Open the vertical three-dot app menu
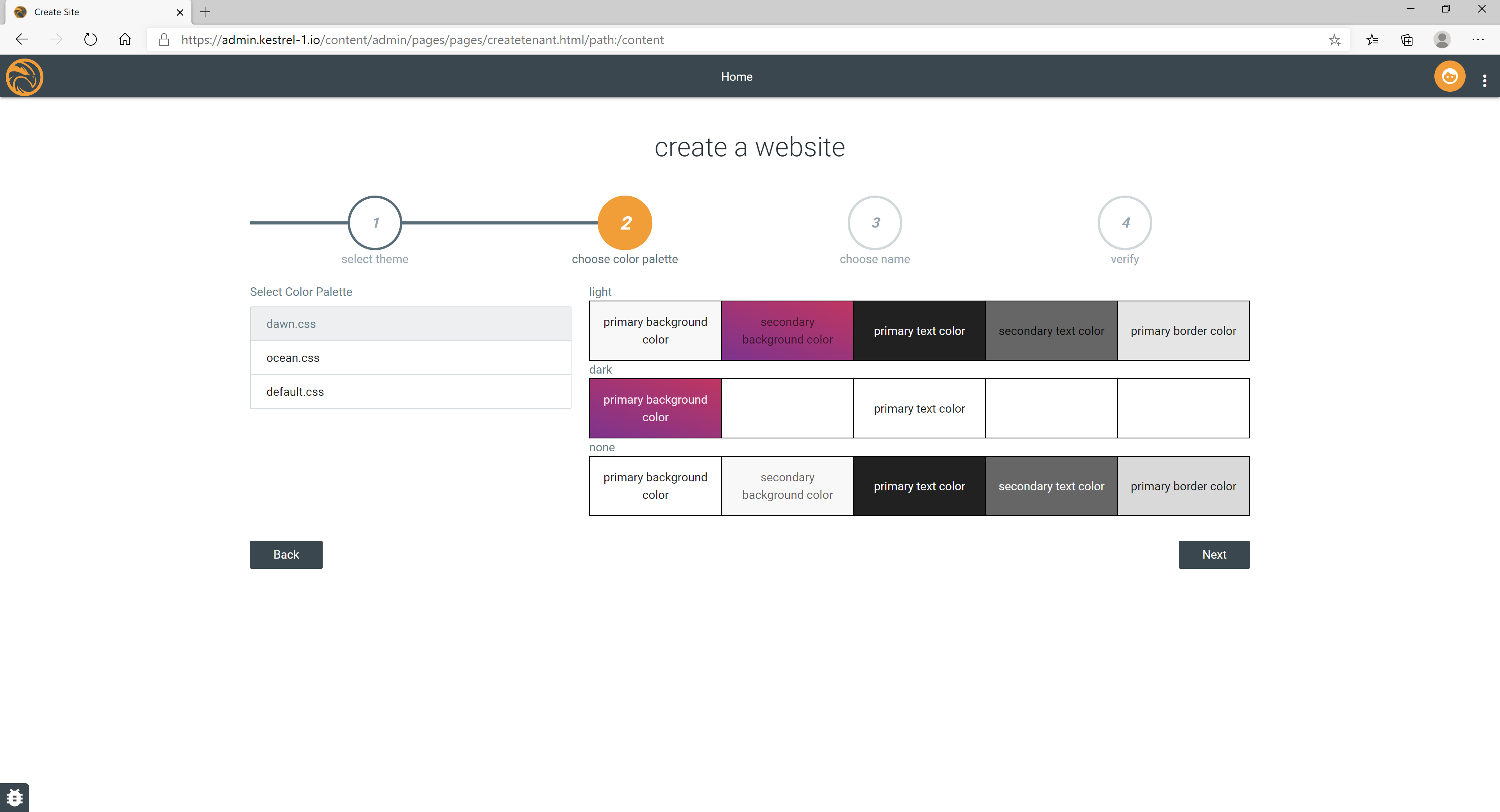Screen dimensions: 1500x812 point(1484,80)
